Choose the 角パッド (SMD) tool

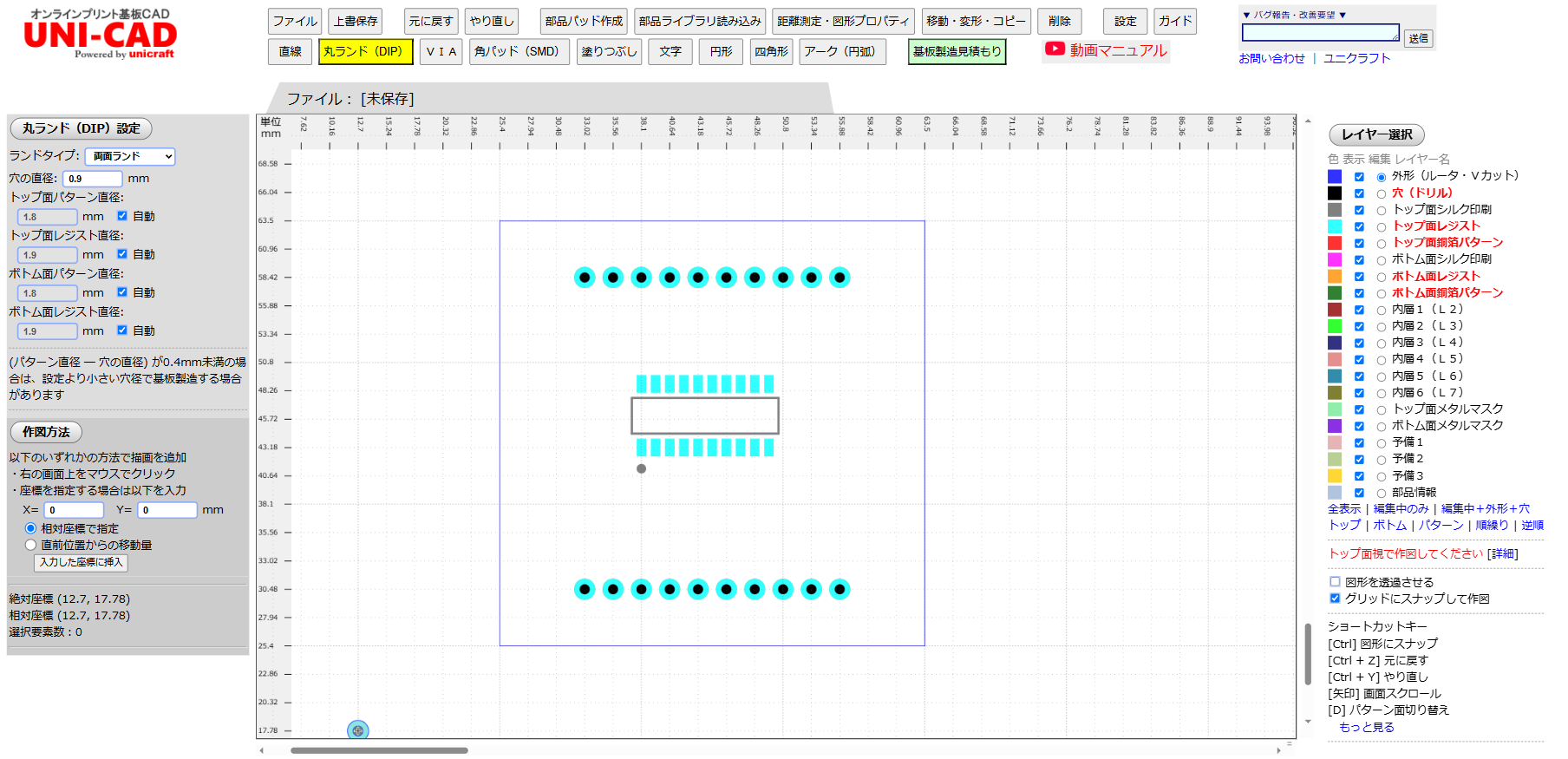pyautogui.click(x=518, y=52)
